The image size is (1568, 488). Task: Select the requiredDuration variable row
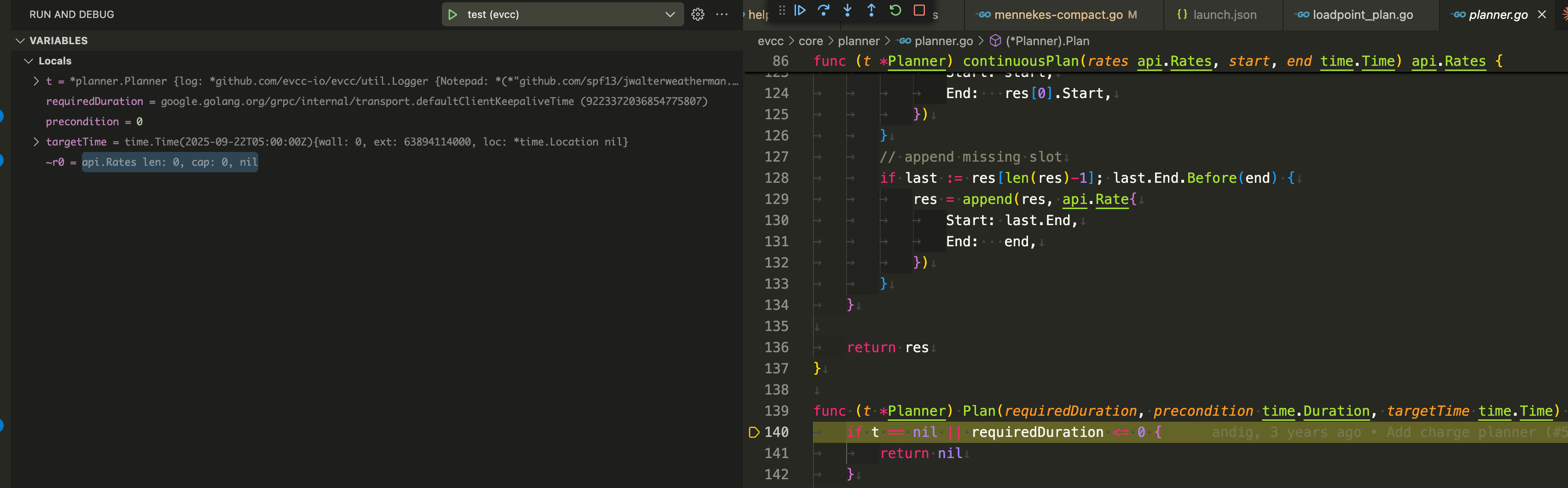(x=377, y=101)
